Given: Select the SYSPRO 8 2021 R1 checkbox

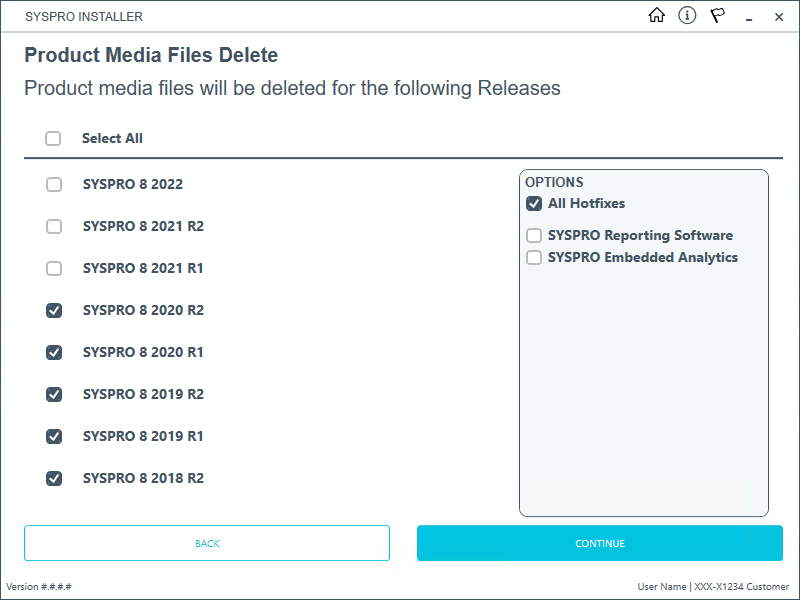Looking at the screenshot, I should click(x=54, y=269).
